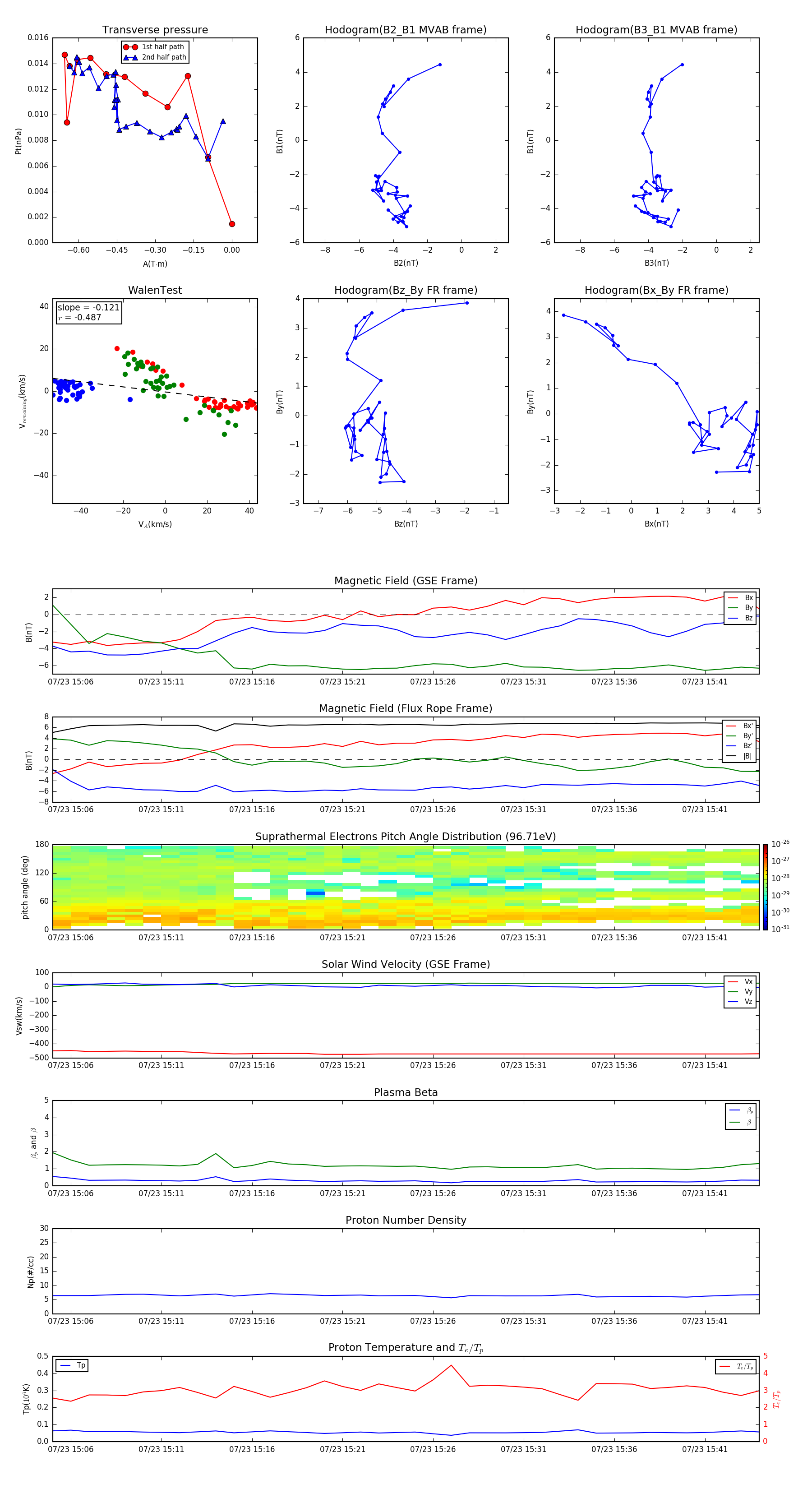Click the 'Bz(nT)' x-axis label
The width and height of the screenshot is (812, 1489).
[x=406, y=524]
